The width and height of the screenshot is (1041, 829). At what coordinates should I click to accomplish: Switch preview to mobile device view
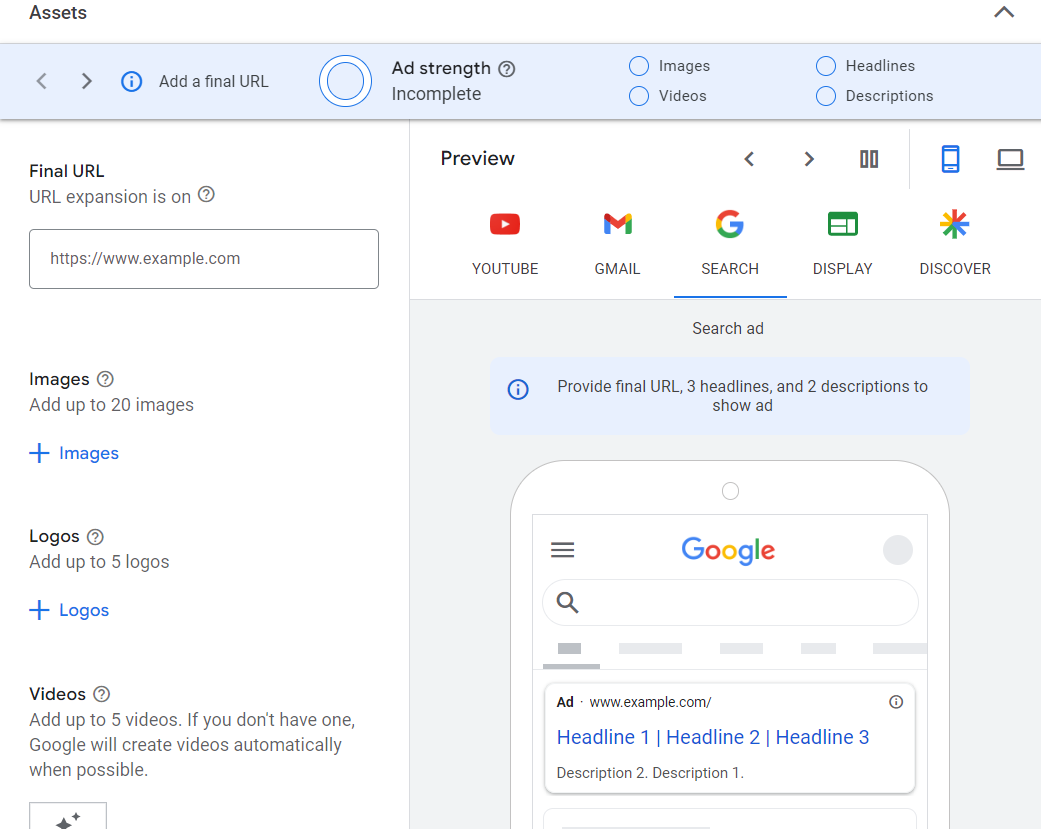tap(950, 159)
